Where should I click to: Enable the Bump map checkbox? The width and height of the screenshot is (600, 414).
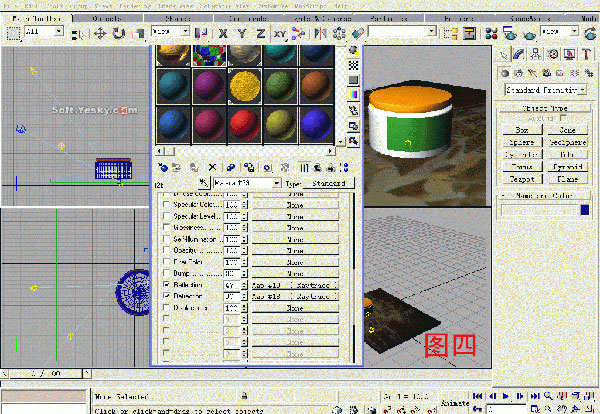[x=166, y=273]
